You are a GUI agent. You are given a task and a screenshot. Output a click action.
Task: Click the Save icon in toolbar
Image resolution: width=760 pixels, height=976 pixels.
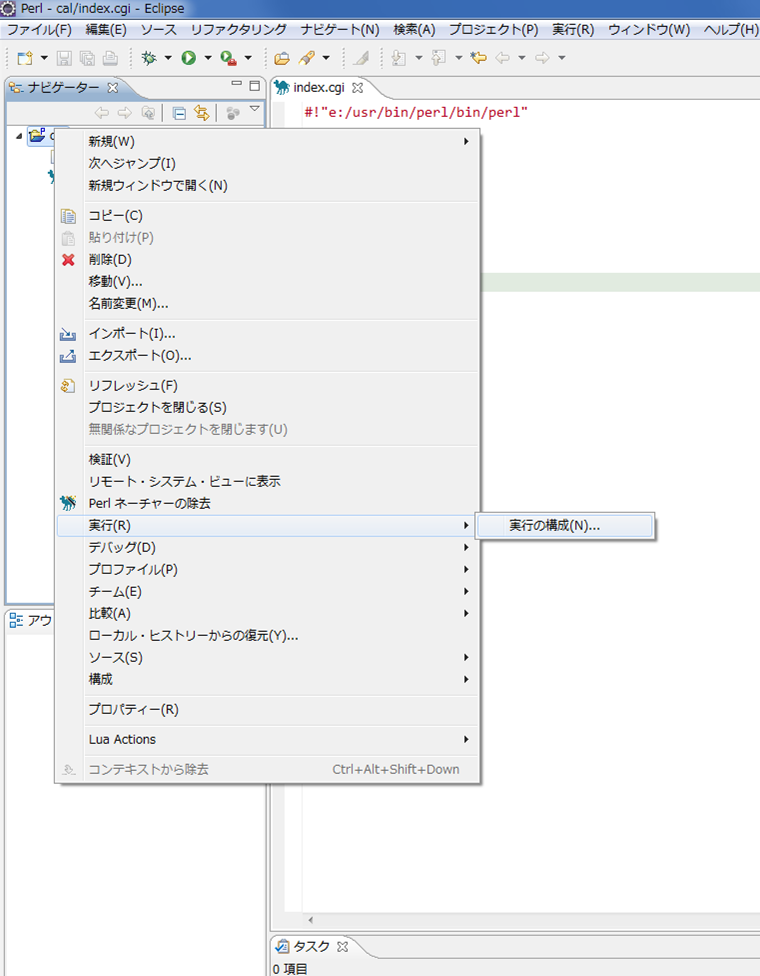[63, 59]
